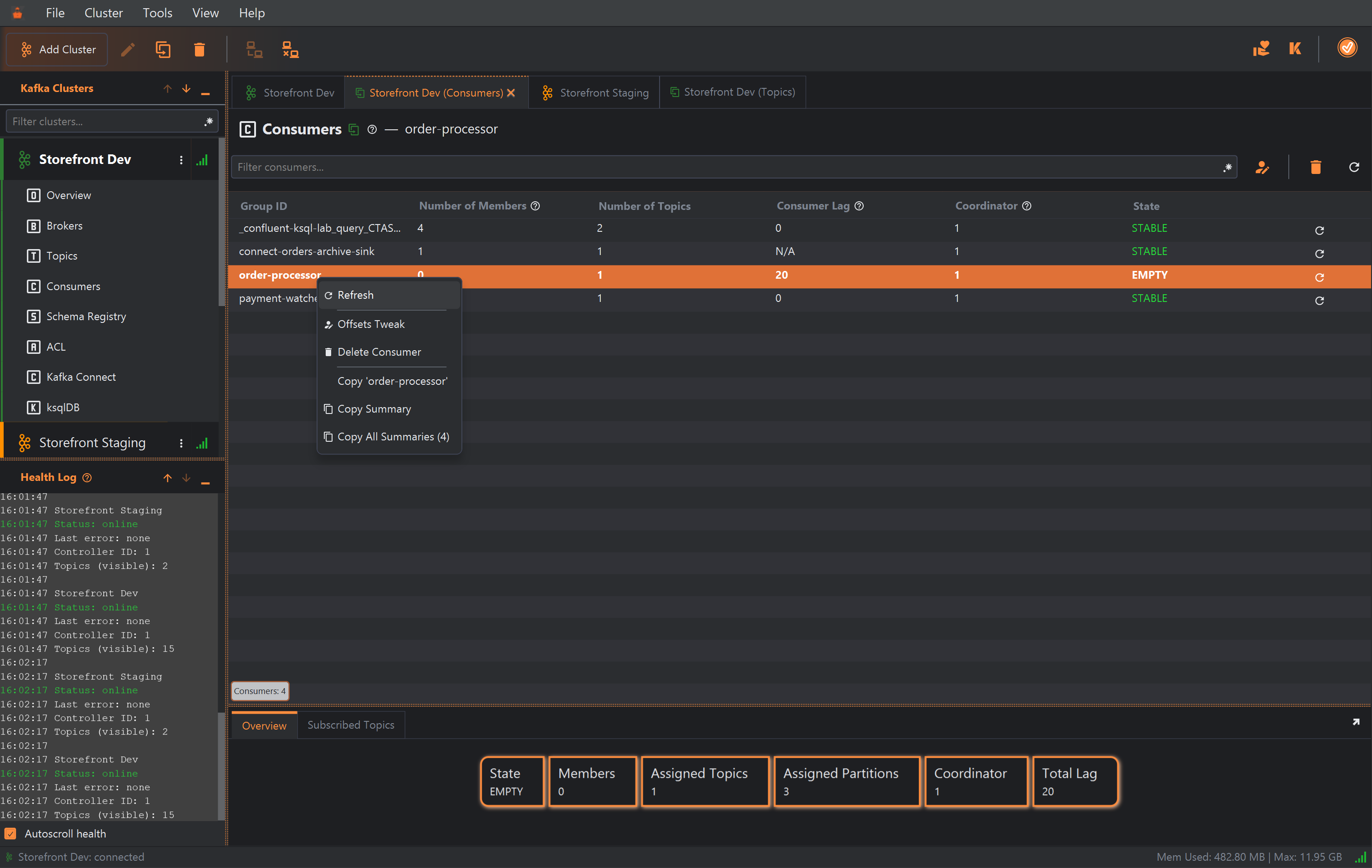Click Storefront Dev signal strength icon
This screenshot has height=868, width=1372.
202,160
